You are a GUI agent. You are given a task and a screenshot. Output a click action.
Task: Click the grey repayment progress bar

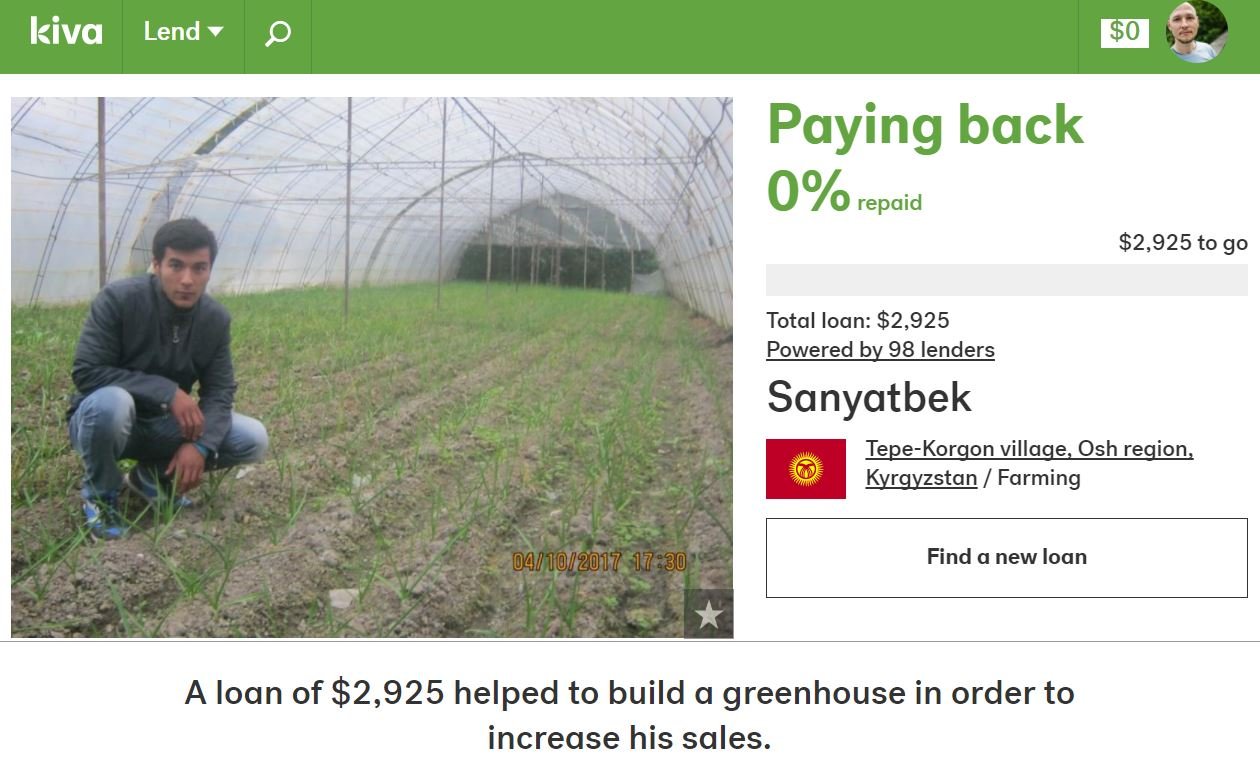pyautogui.click(x=1006, y=280)
